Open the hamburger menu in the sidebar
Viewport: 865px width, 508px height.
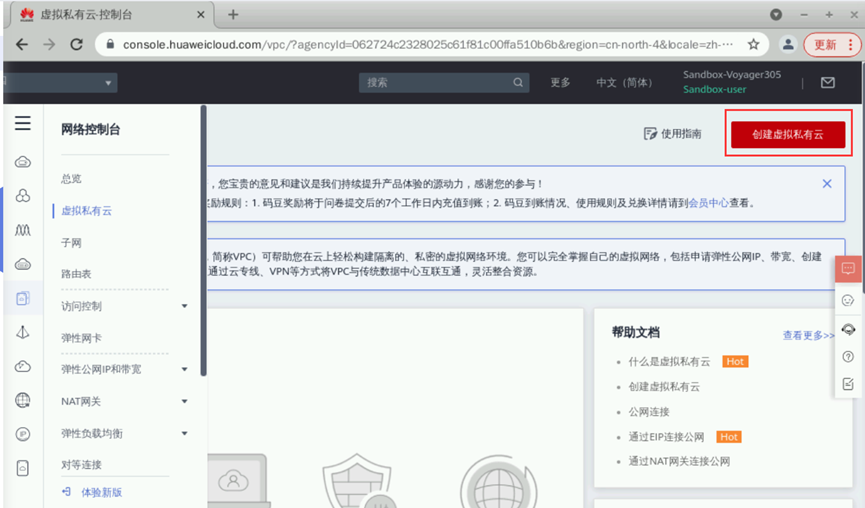(x=23, y=123)
